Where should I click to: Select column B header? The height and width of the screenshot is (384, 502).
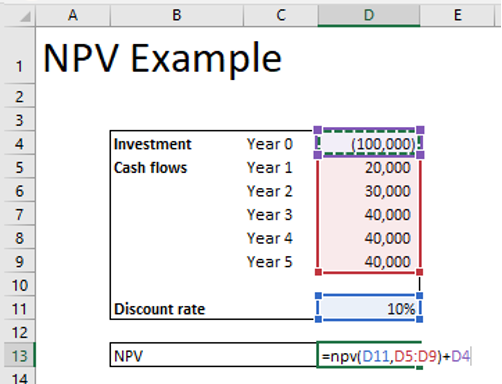pyautogui.click(x=177, y=15)
